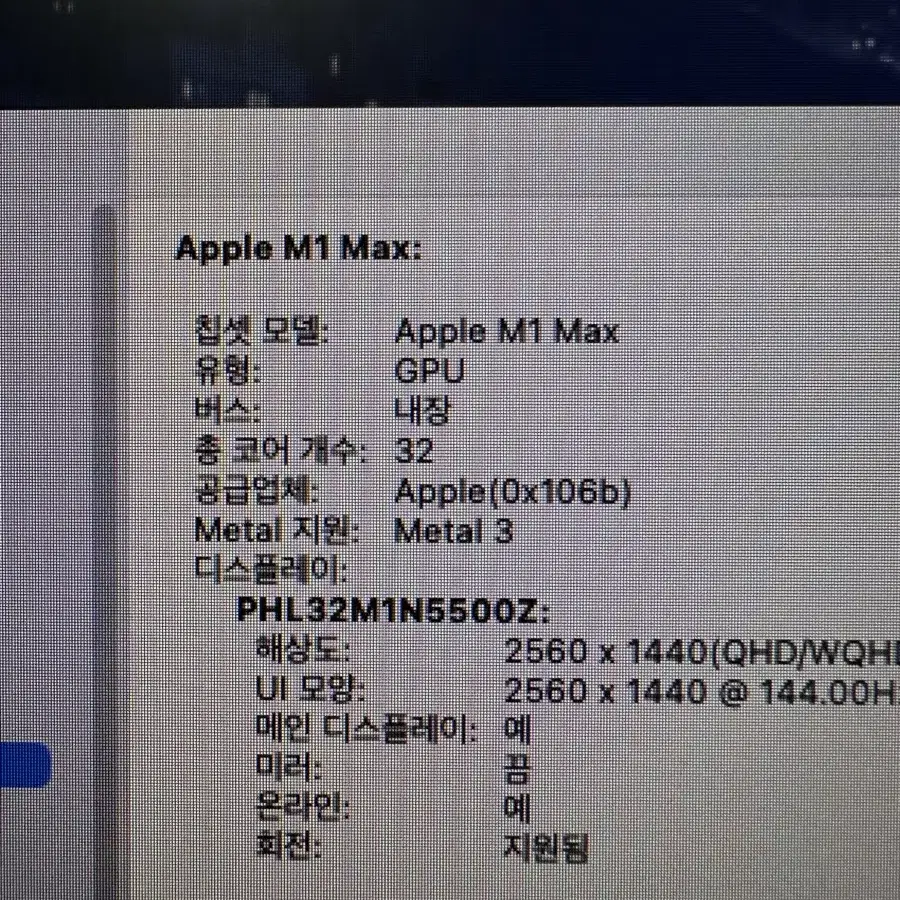Click the vendor value "Apple(0x106b)"

513,492
